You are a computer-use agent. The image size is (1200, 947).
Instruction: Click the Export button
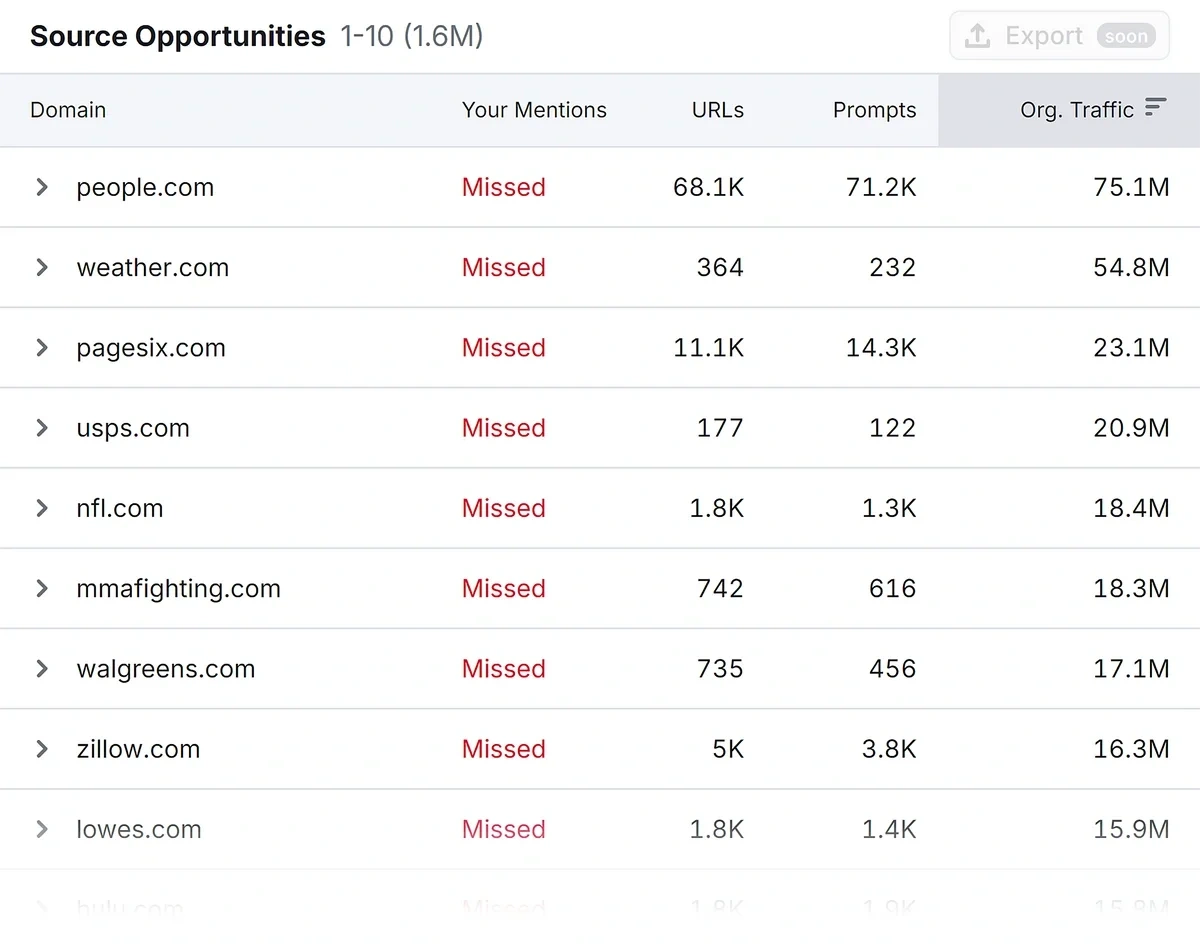click(1058, 35)
